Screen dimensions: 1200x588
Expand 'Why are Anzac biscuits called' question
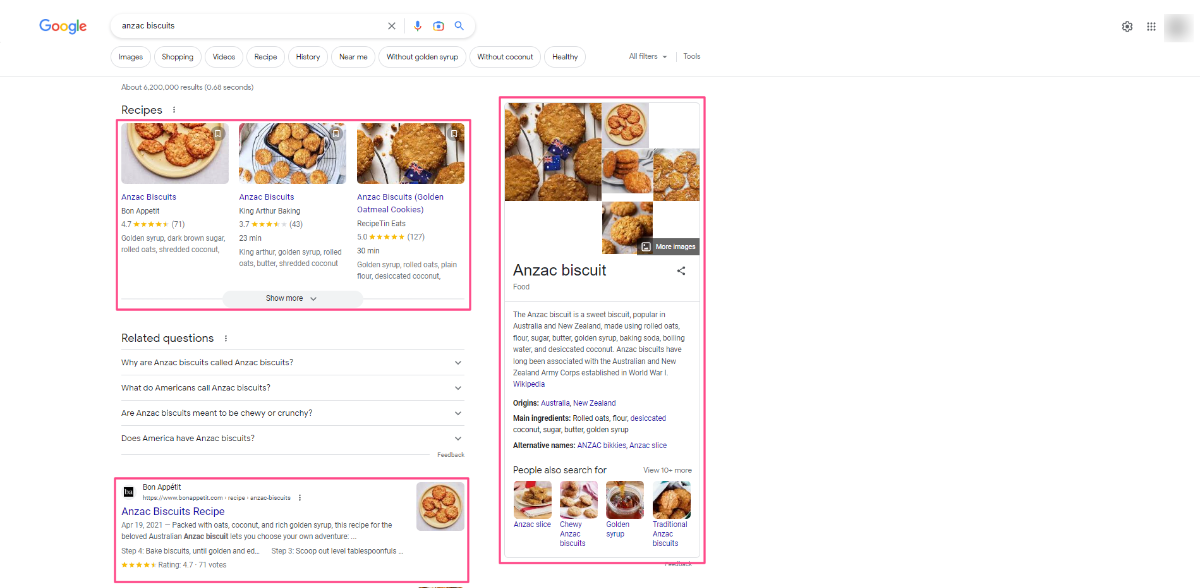292,362
